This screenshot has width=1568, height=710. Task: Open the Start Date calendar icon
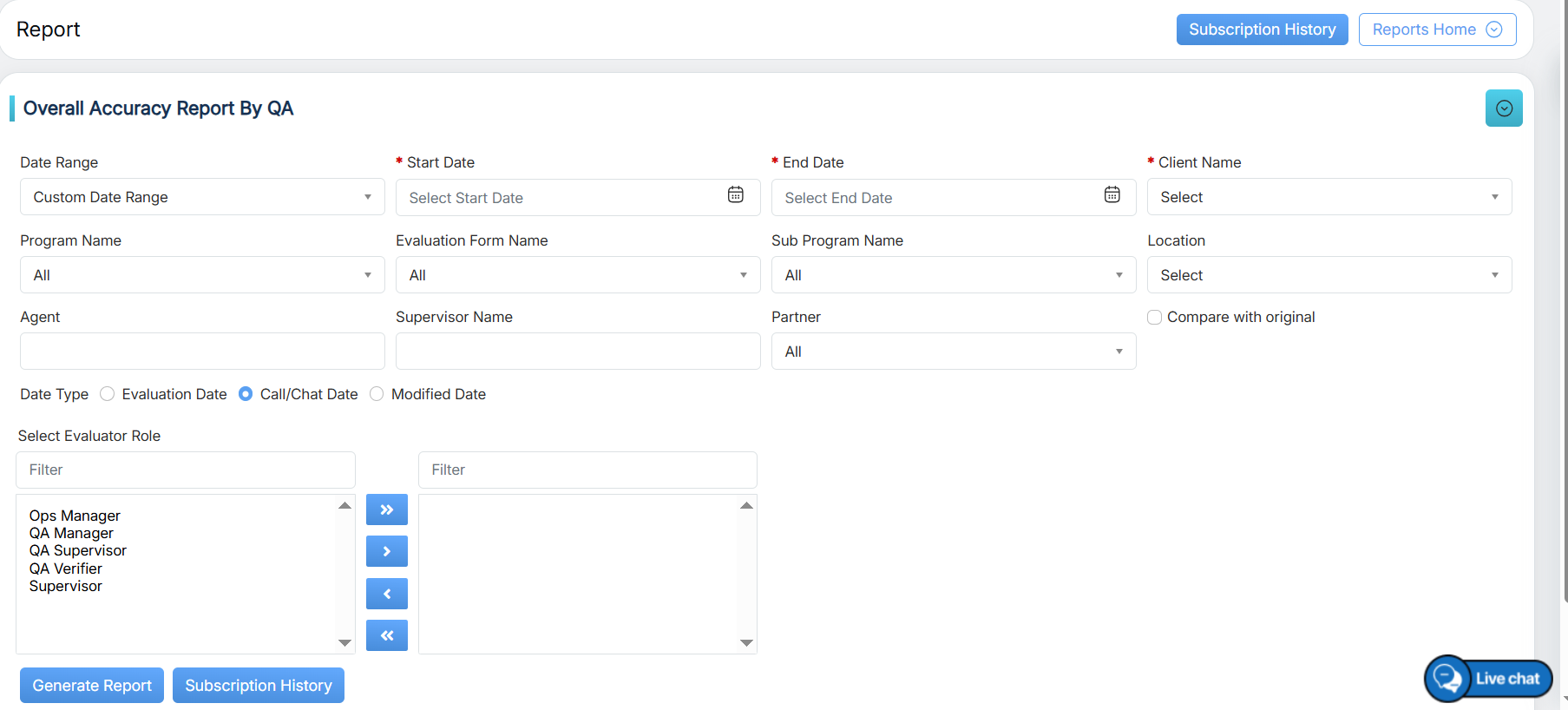tap(735, 195)
